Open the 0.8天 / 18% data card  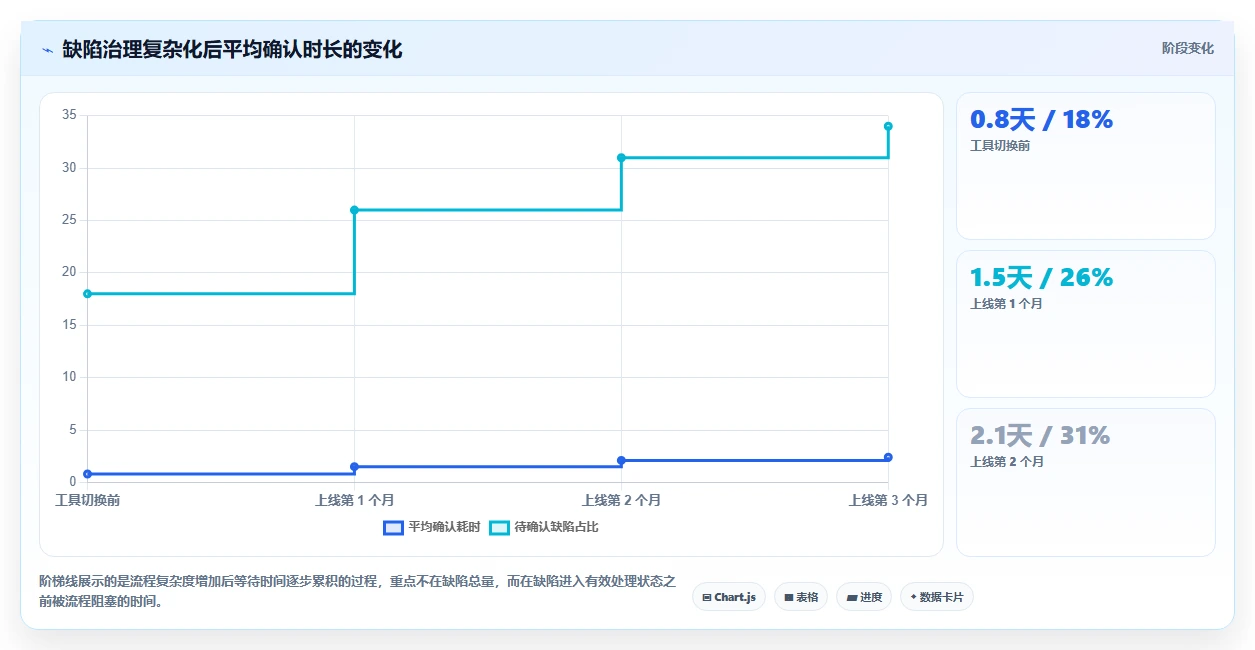click(1086, 166)
